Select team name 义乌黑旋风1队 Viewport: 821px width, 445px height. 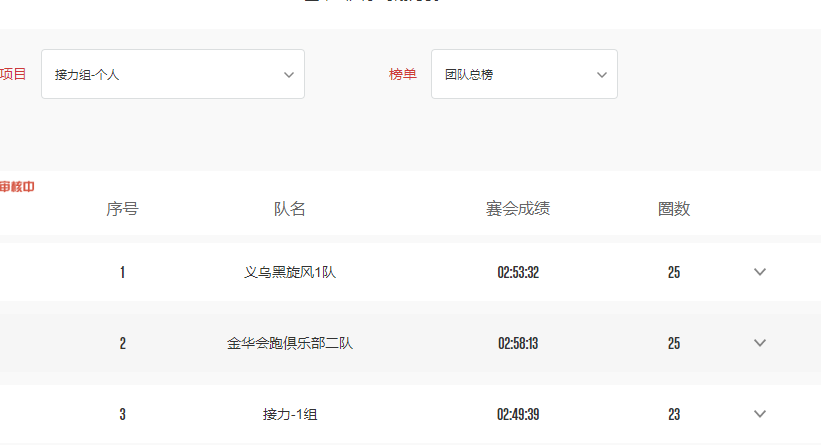pos(290,272)
